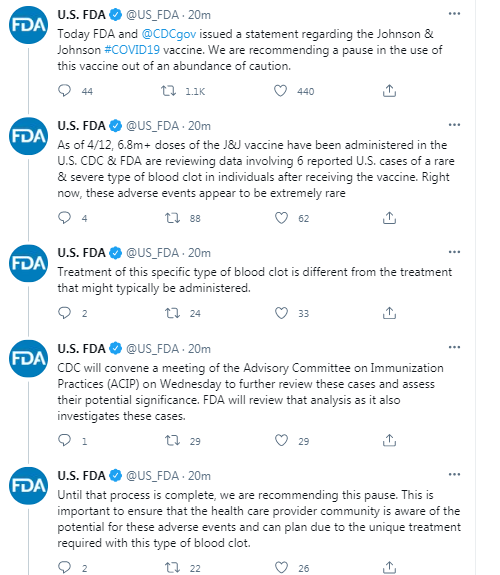
Task: Reply to the ACIP meeting tweet
Action: pyautogui.click(x=65, y=440)
